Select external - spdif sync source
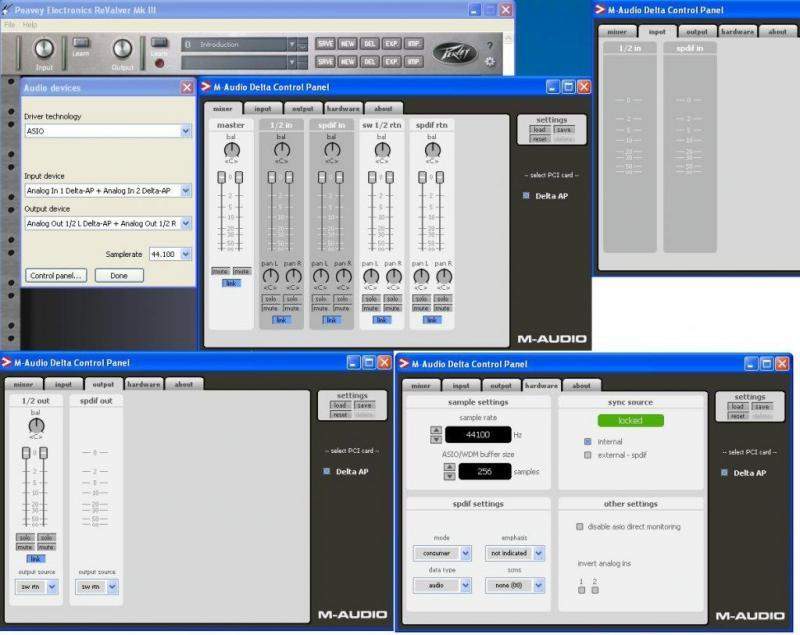Screen dimensions: 800x635 click(x=587, y=454)
